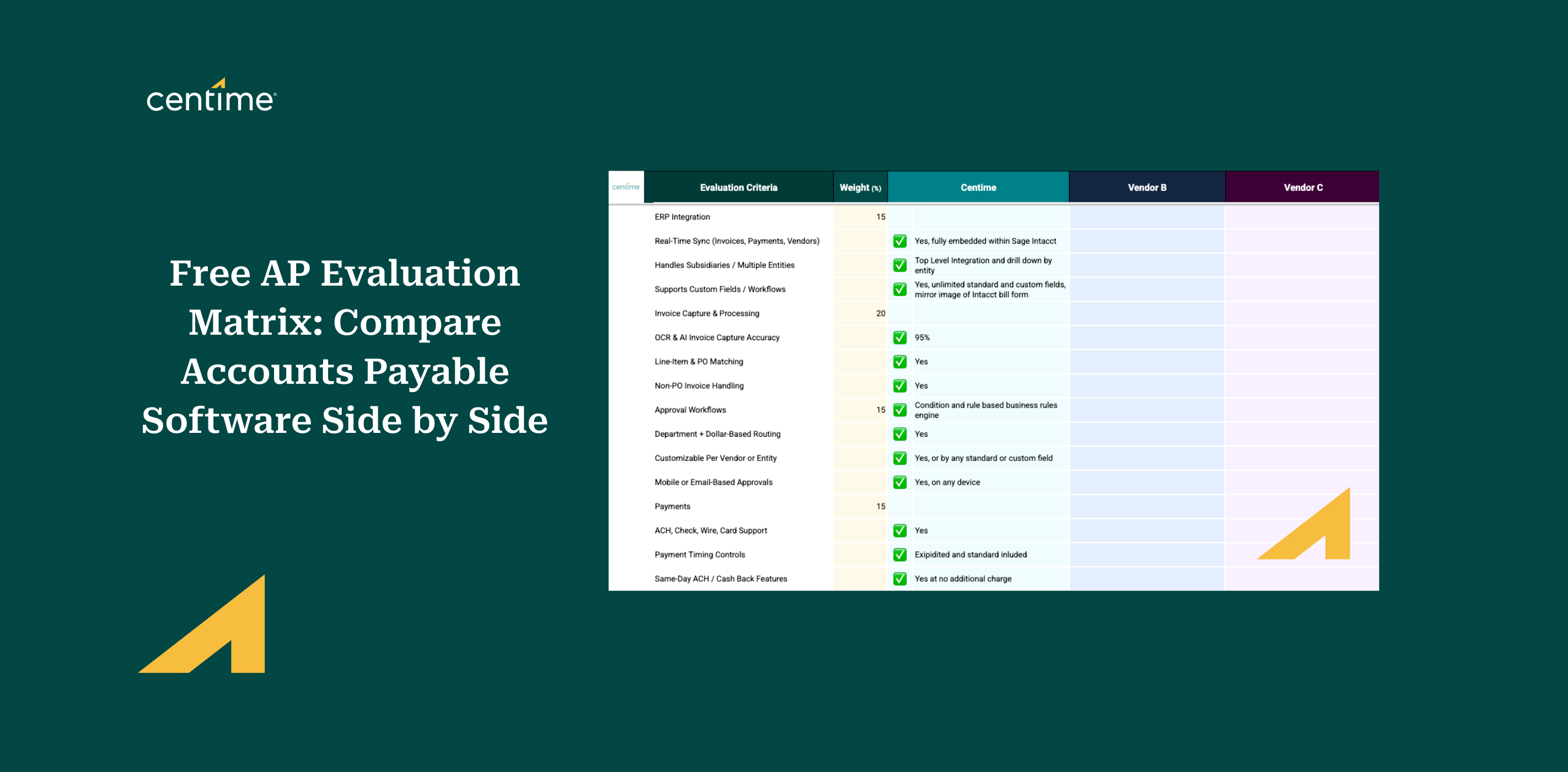Screen dimensions: 1568x772
Task: Click the Free AP Evaluation Matrix headline
Action: coord(345,346)
